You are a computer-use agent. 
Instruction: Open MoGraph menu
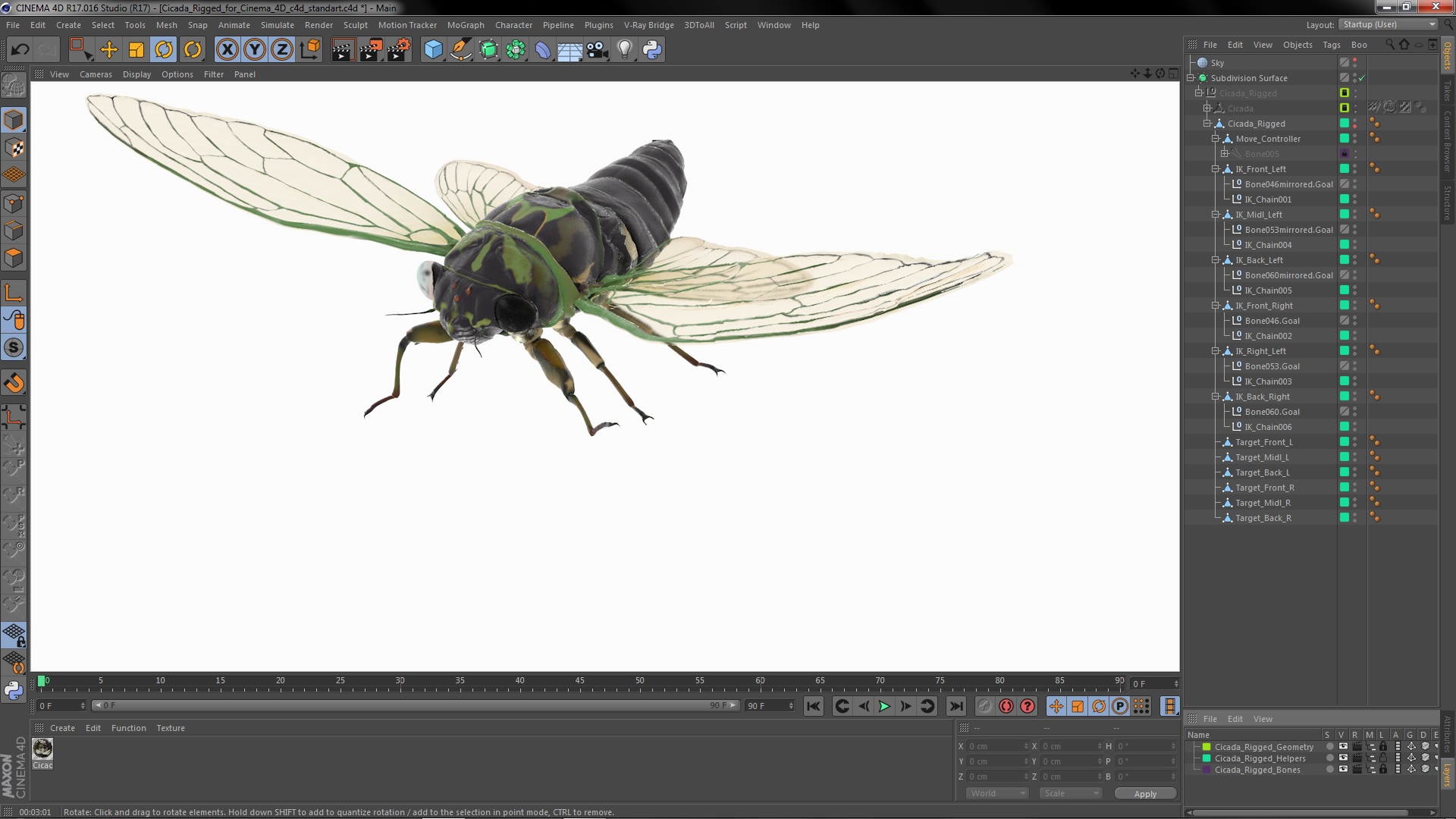[466, 25]
